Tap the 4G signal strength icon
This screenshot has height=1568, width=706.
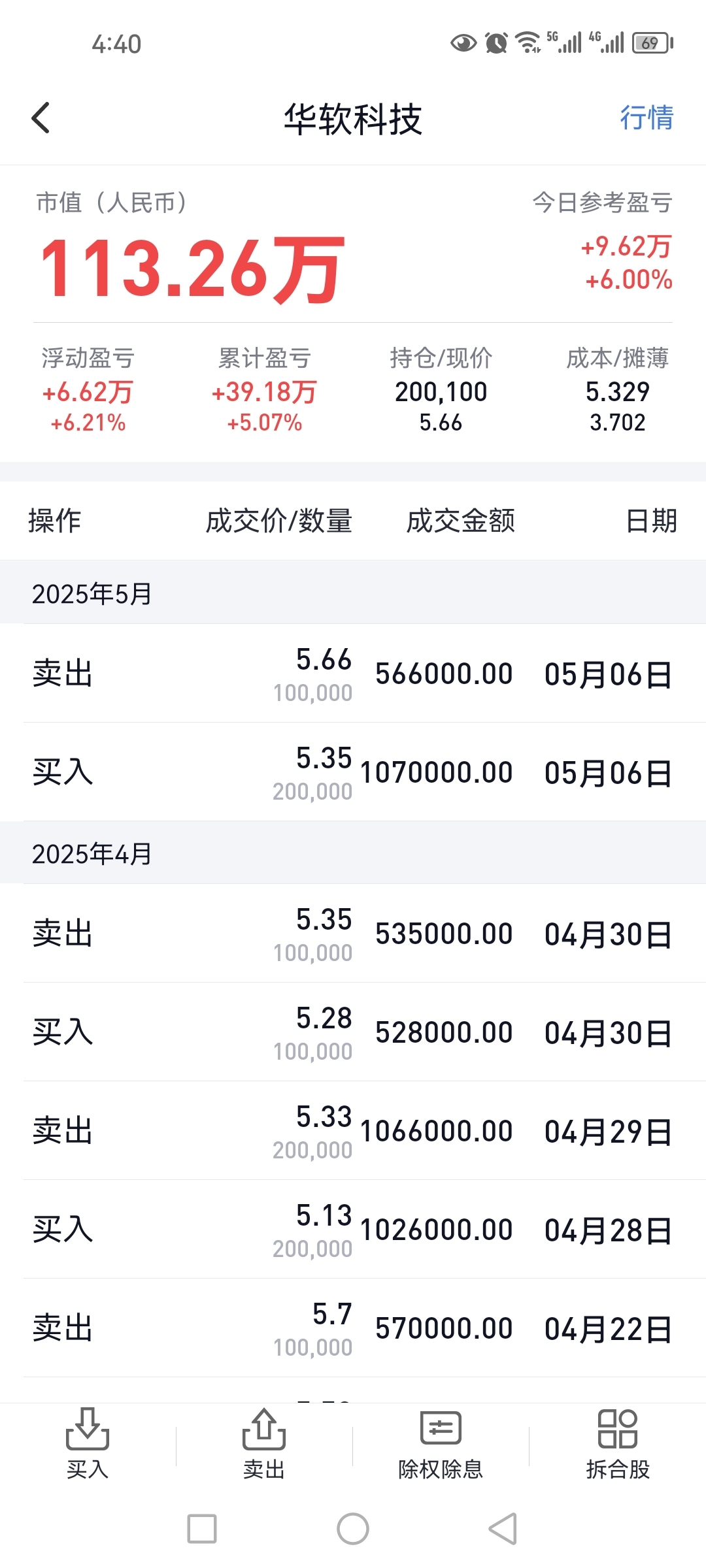click(x=607, y=42)
